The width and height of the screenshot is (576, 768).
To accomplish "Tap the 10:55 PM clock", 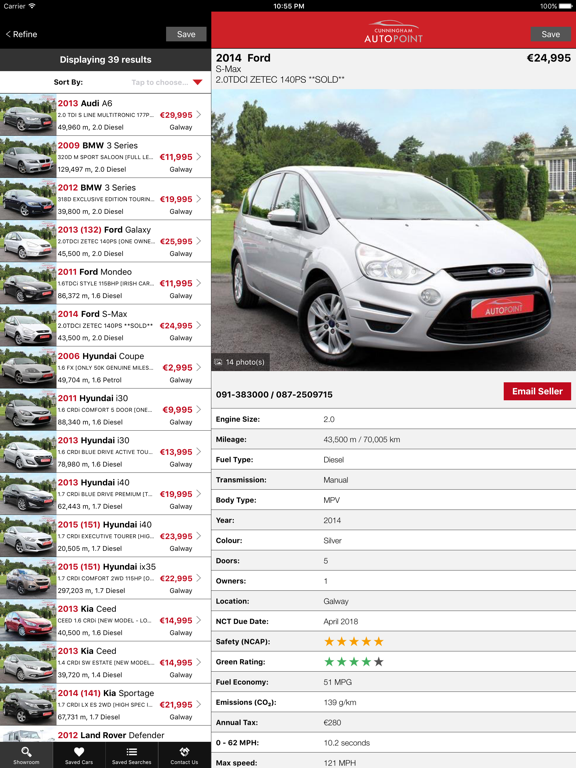I will tap(288, 6).
